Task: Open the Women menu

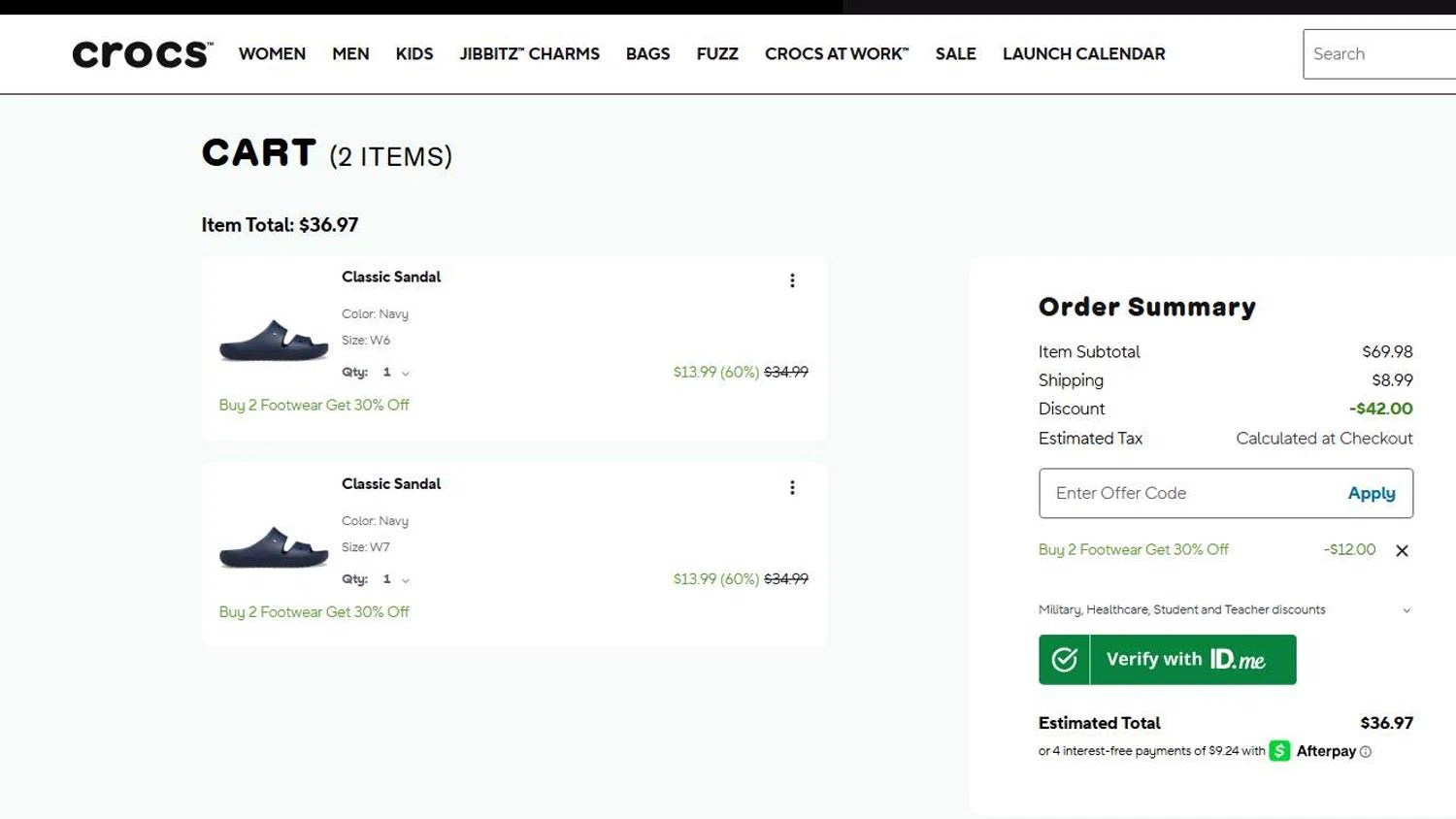Action: [272, 54]
